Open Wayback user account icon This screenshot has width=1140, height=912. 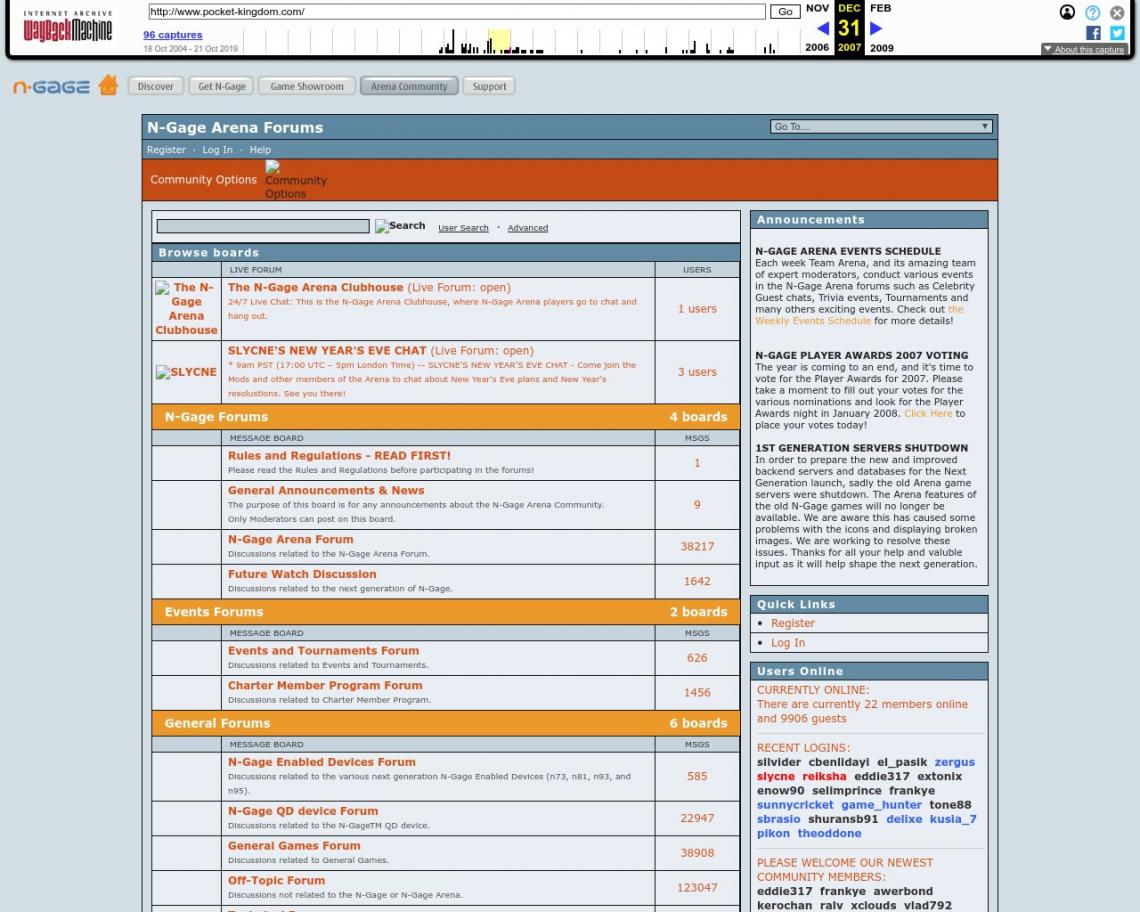point(1067,12)
